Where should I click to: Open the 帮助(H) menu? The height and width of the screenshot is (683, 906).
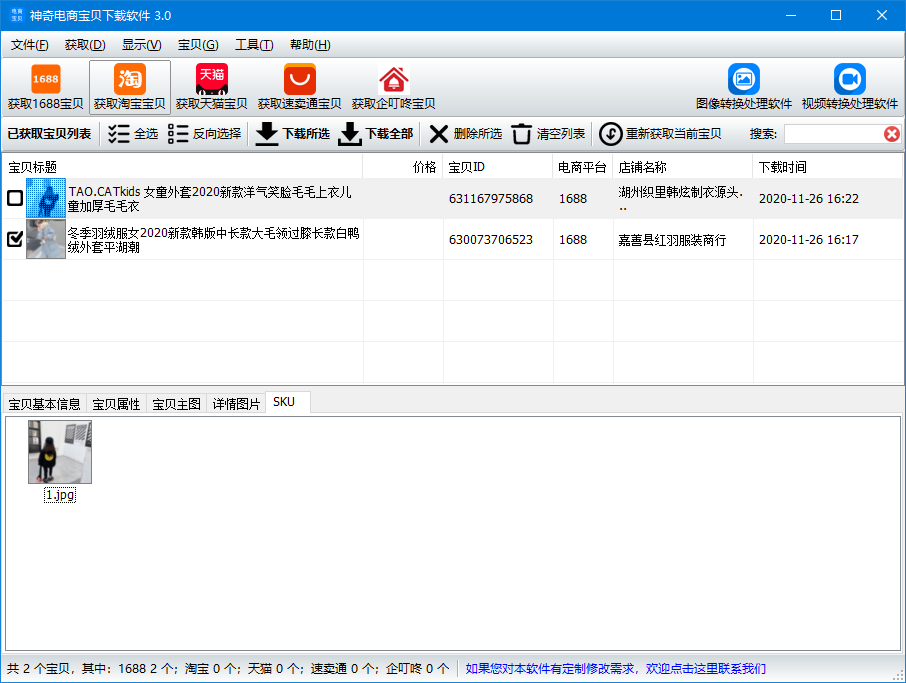click(310, 44)
